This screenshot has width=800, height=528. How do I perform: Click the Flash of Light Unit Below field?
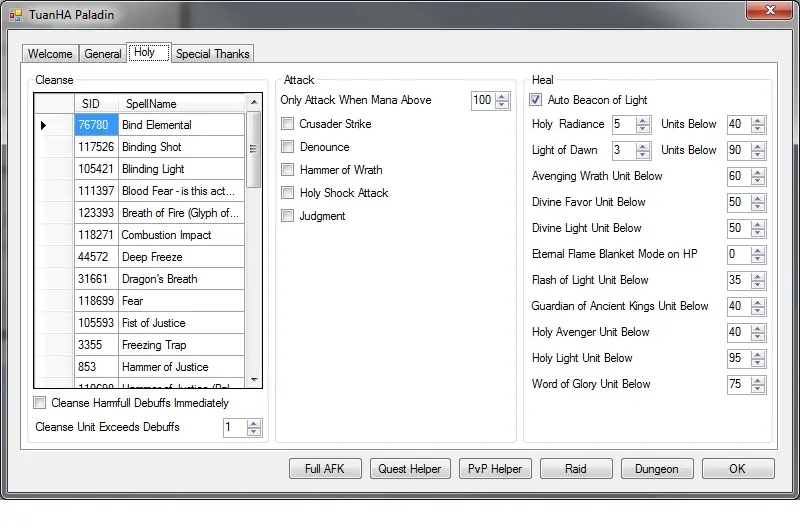737,280
